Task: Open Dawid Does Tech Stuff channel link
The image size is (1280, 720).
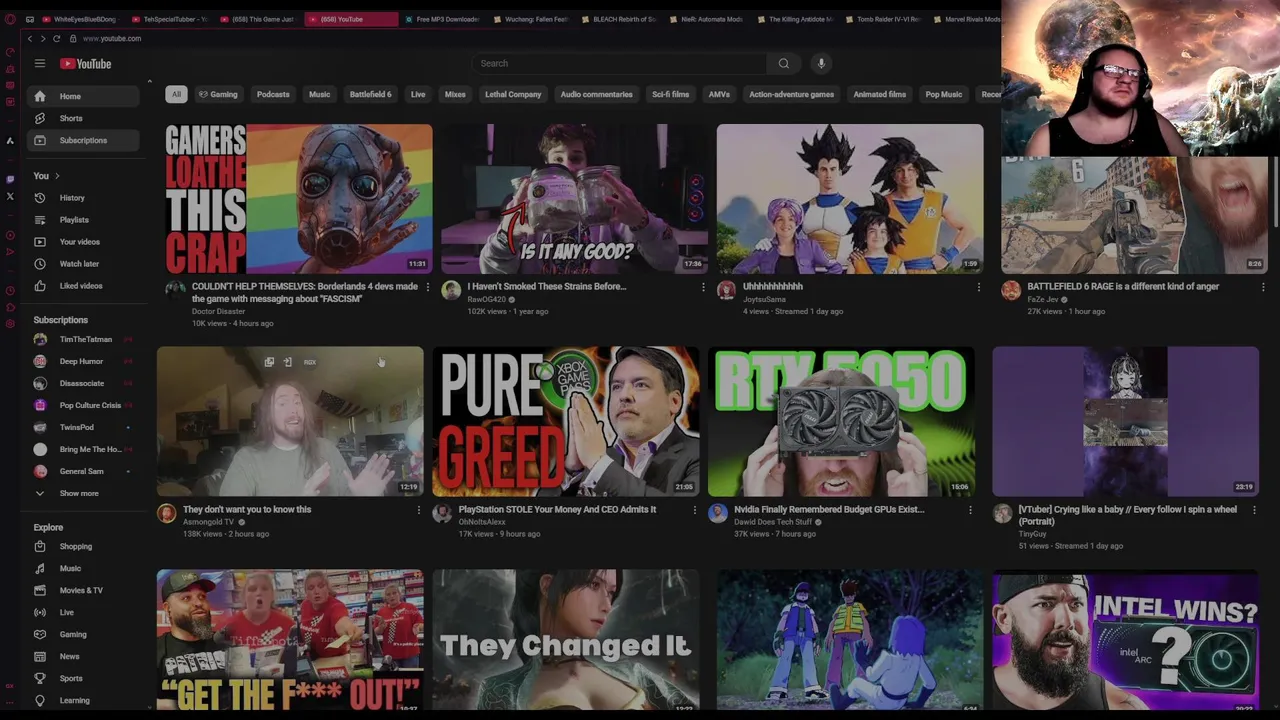Action: tap(773, 522)
